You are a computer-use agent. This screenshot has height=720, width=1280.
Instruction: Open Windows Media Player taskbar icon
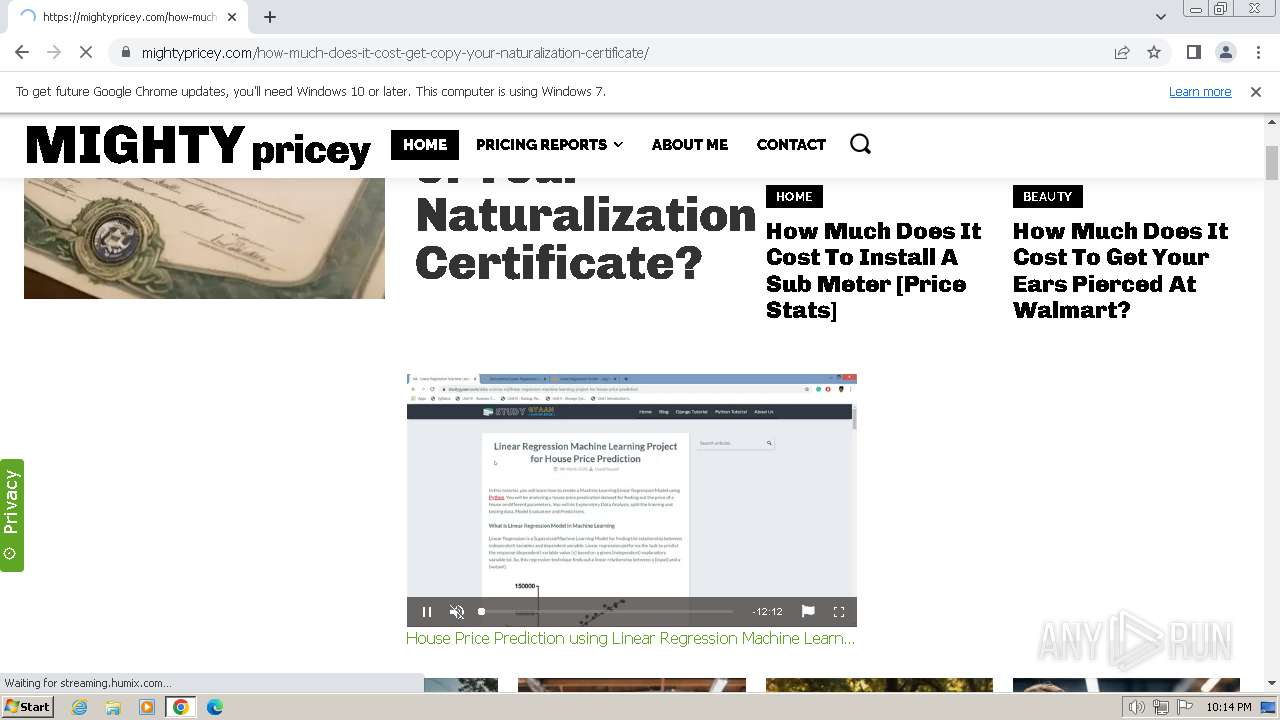(147, 707)
